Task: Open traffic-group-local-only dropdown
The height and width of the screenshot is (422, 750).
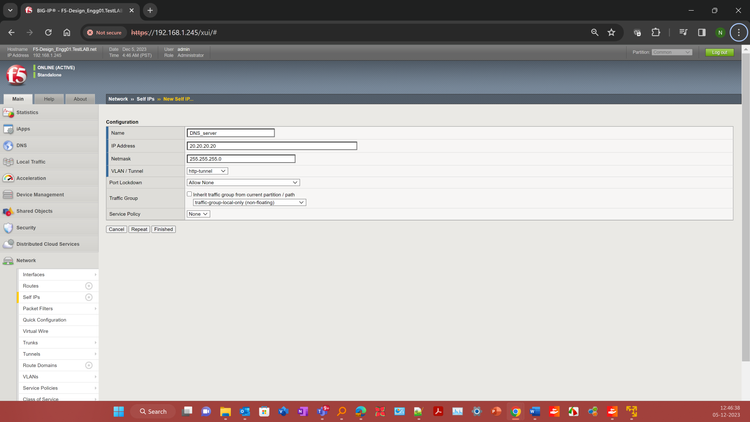Action: tap(249, 202)
